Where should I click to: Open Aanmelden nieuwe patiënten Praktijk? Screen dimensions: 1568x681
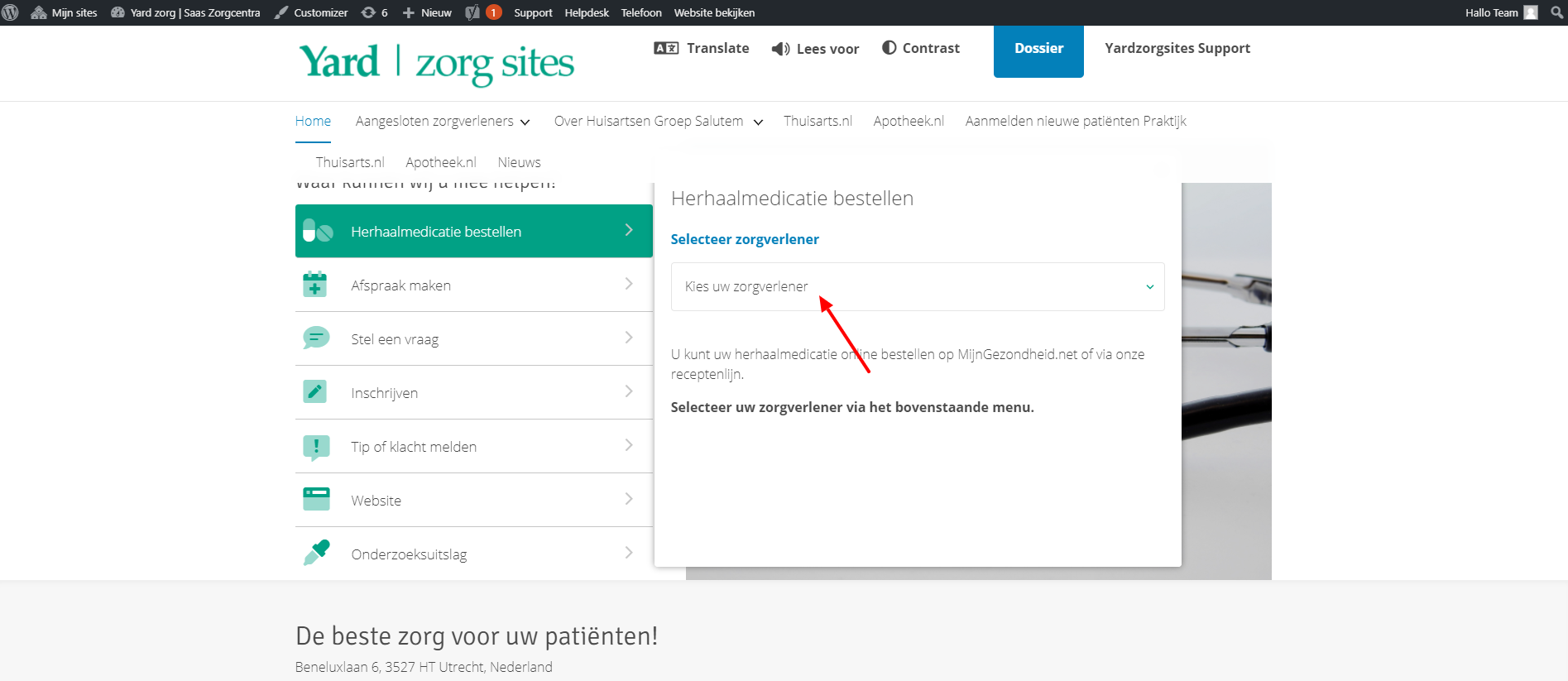pyautogui.click(x=1076, y=121)
